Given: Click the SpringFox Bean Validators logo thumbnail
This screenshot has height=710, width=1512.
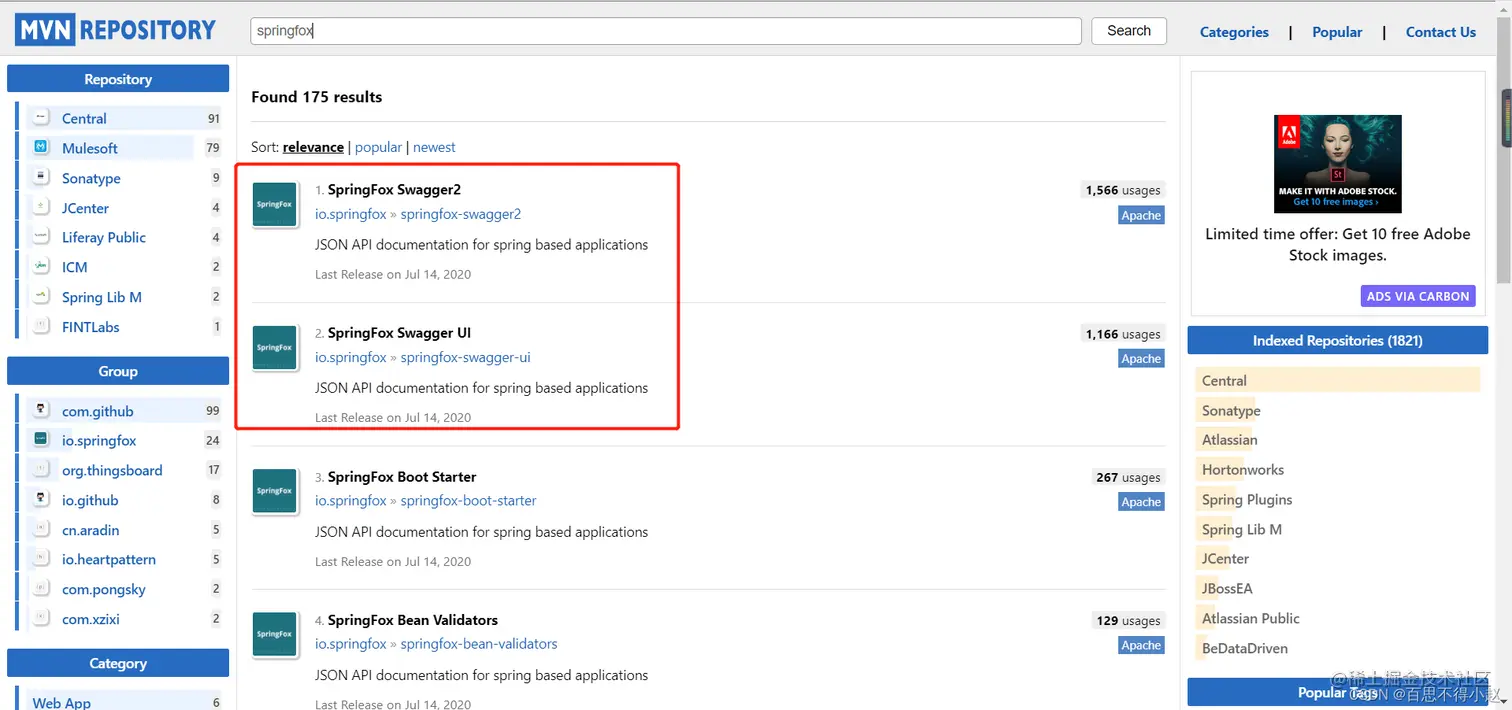Looking at the screenshot, I should (274, 634).
